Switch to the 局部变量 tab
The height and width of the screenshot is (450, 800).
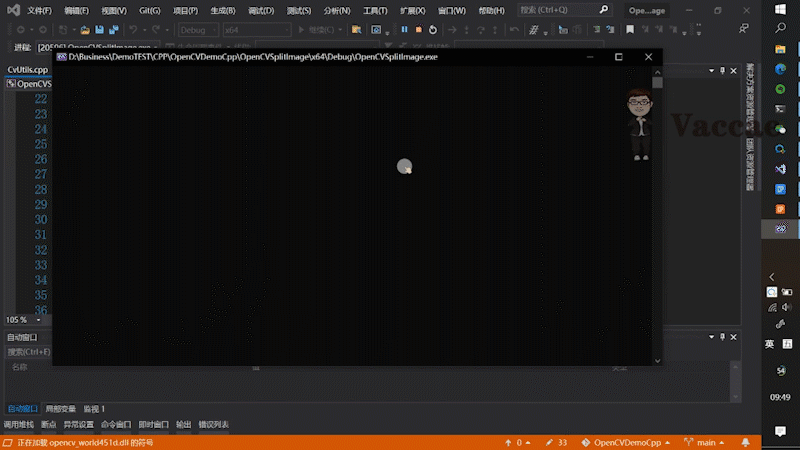[60, 409]
